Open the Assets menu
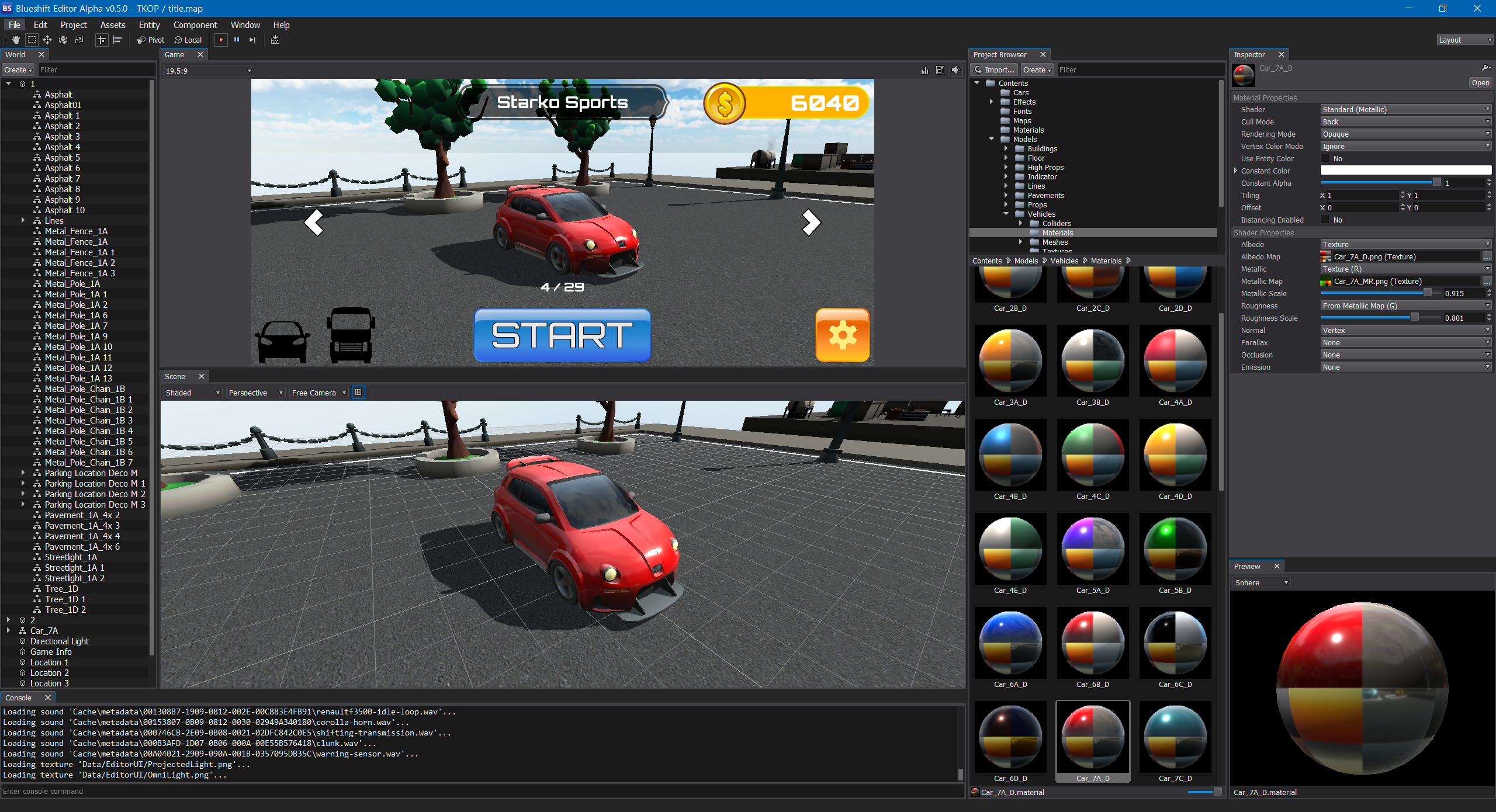The width and height of the screenshot is (1496, 812). (x=112, y=25)
